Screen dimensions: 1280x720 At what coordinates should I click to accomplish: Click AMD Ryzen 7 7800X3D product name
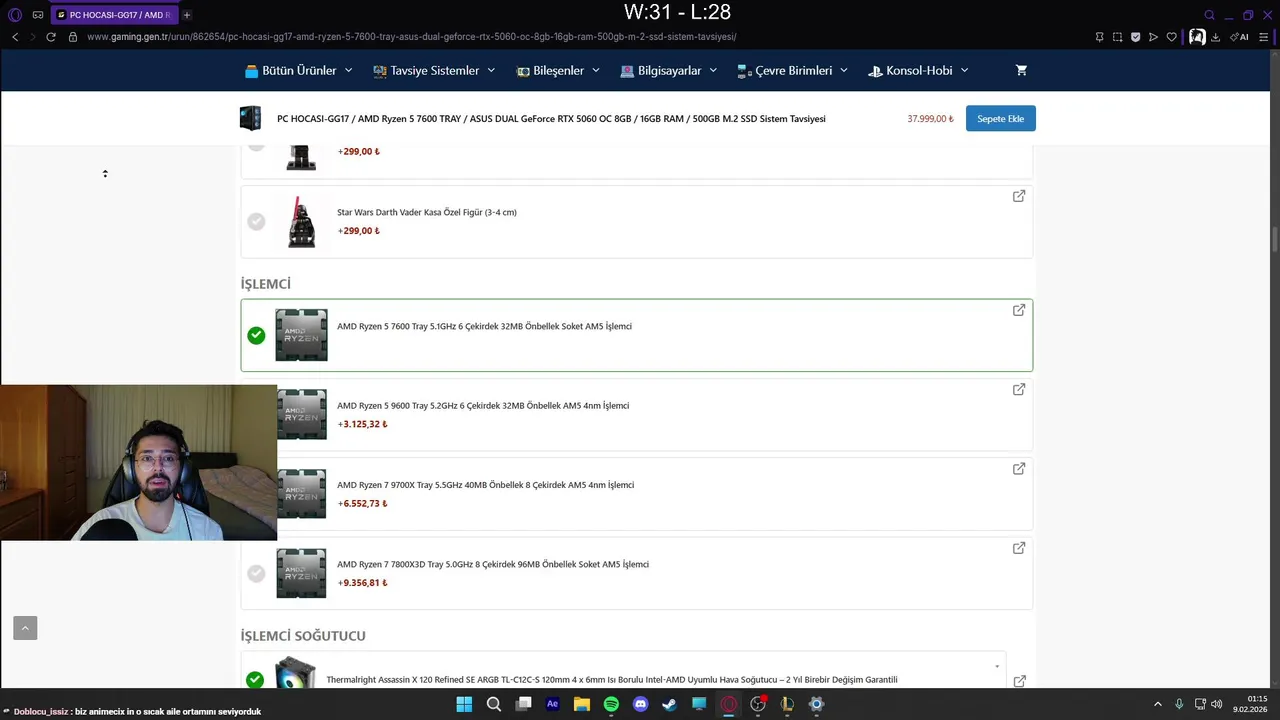coord(493,564)
